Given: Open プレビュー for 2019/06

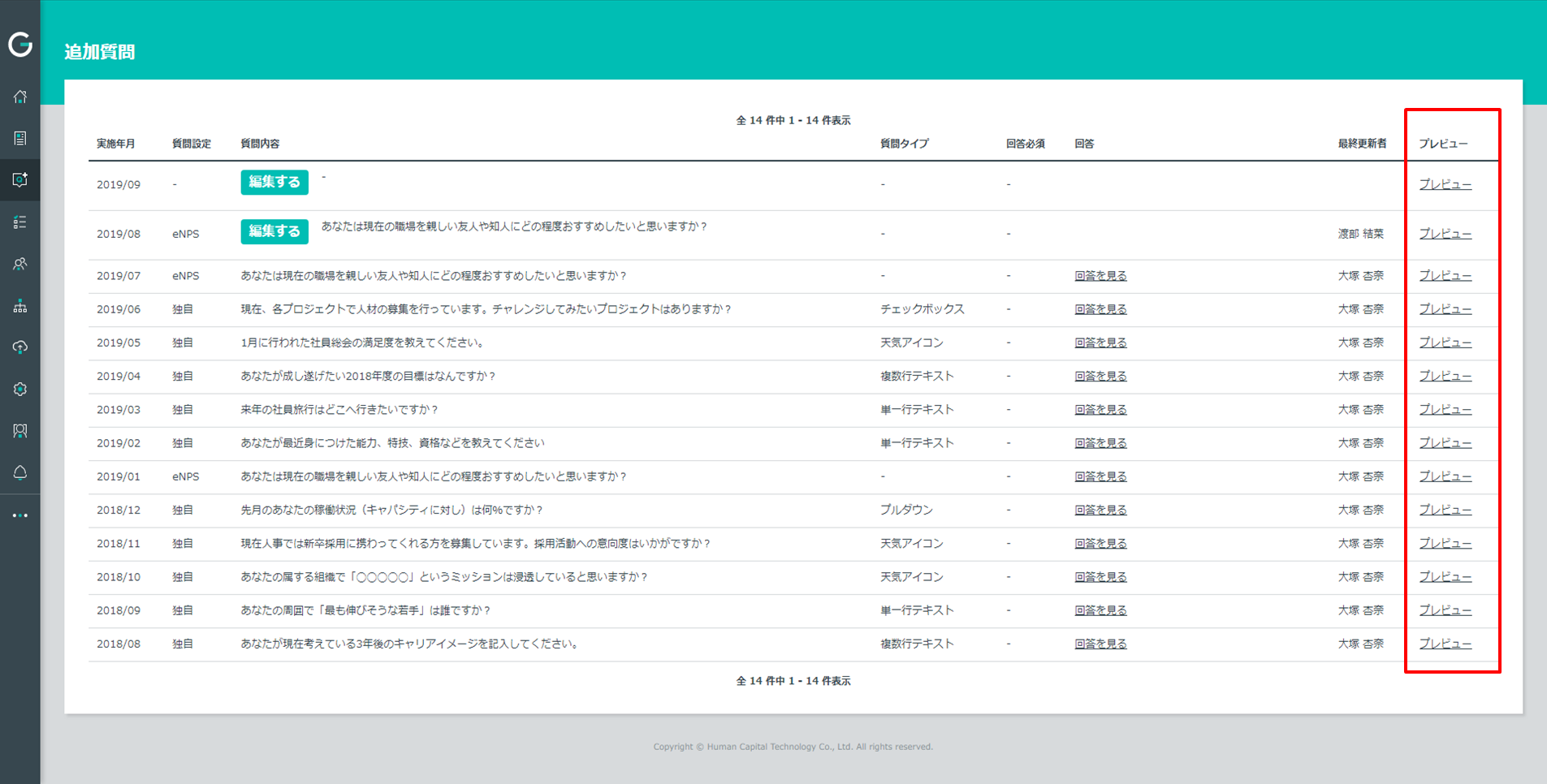Looking at the screenshot, I should 1445,309.
